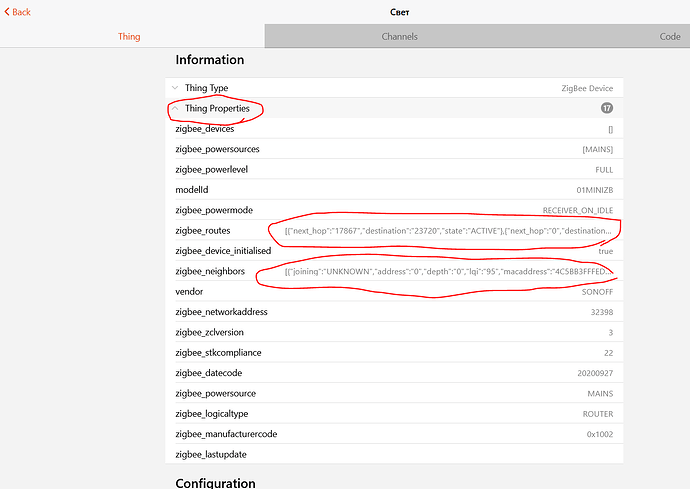Viewport: 690px width, 489px height.
Task: Click the ZigBee Device type label
Action: coord(587,88)
